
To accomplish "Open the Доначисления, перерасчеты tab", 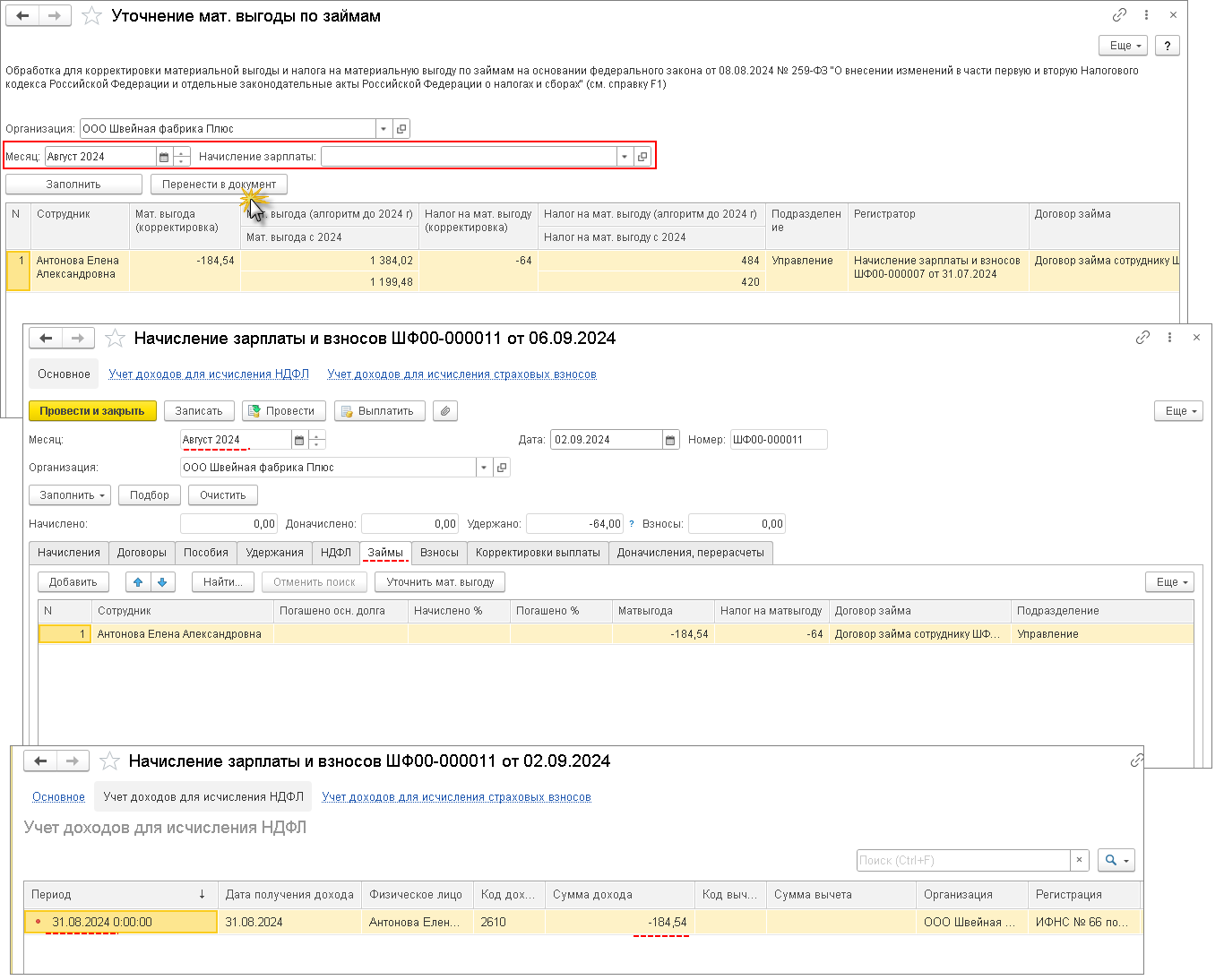I will [x=691, y=553].
